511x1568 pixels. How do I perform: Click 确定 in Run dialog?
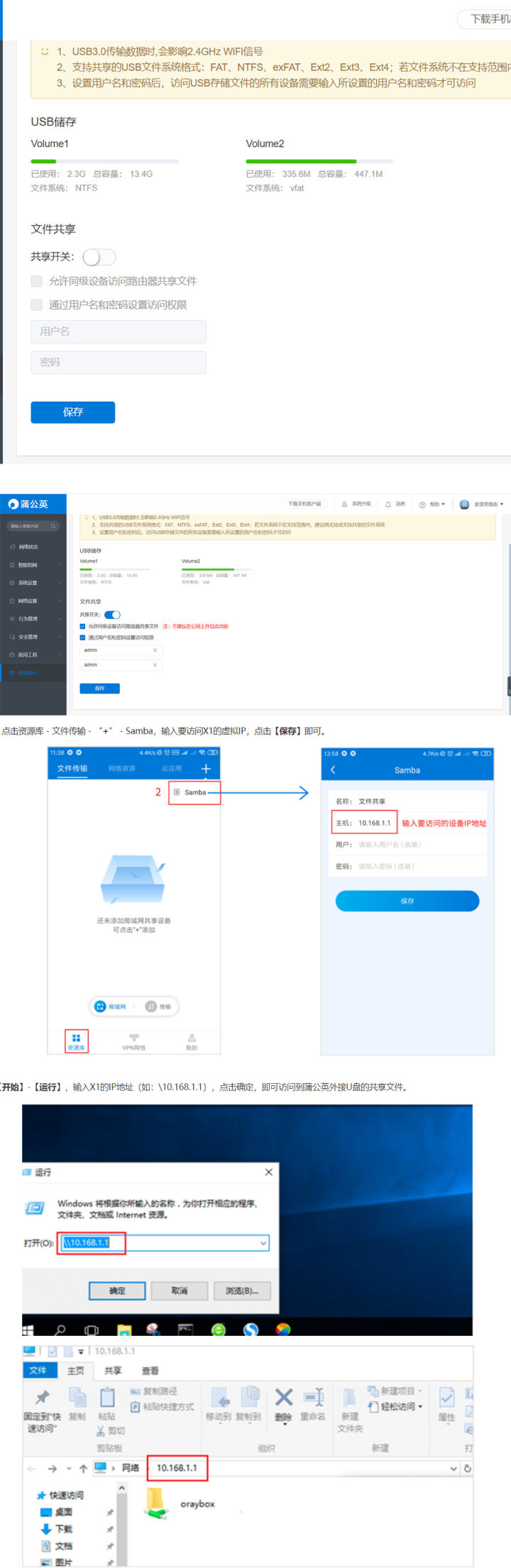click(x=117, y=1291)
